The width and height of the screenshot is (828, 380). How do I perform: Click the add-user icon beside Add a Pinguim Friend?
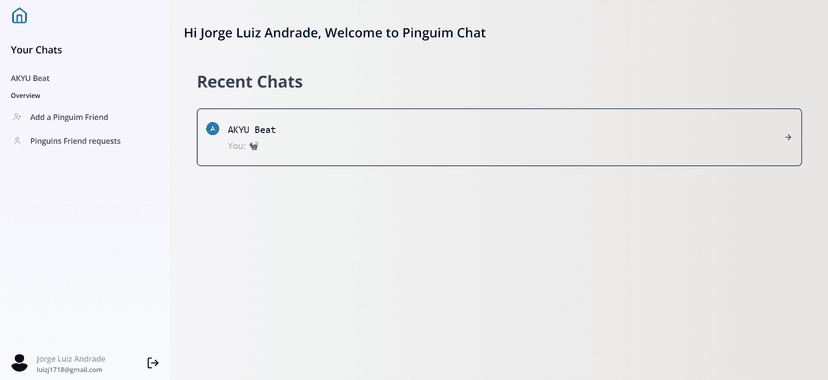(17, 117)
